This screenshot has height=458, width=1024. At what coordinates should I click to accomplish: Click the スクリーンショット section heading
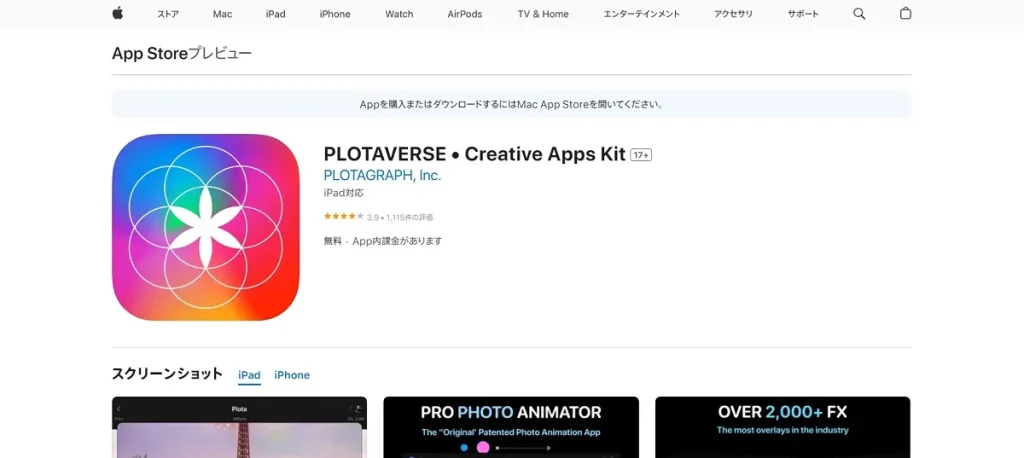pos(167,374)
